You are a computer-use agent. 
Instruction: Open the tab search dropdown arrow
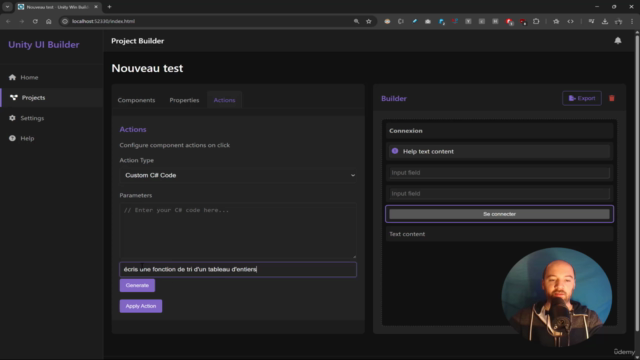(x=7, y=7)
